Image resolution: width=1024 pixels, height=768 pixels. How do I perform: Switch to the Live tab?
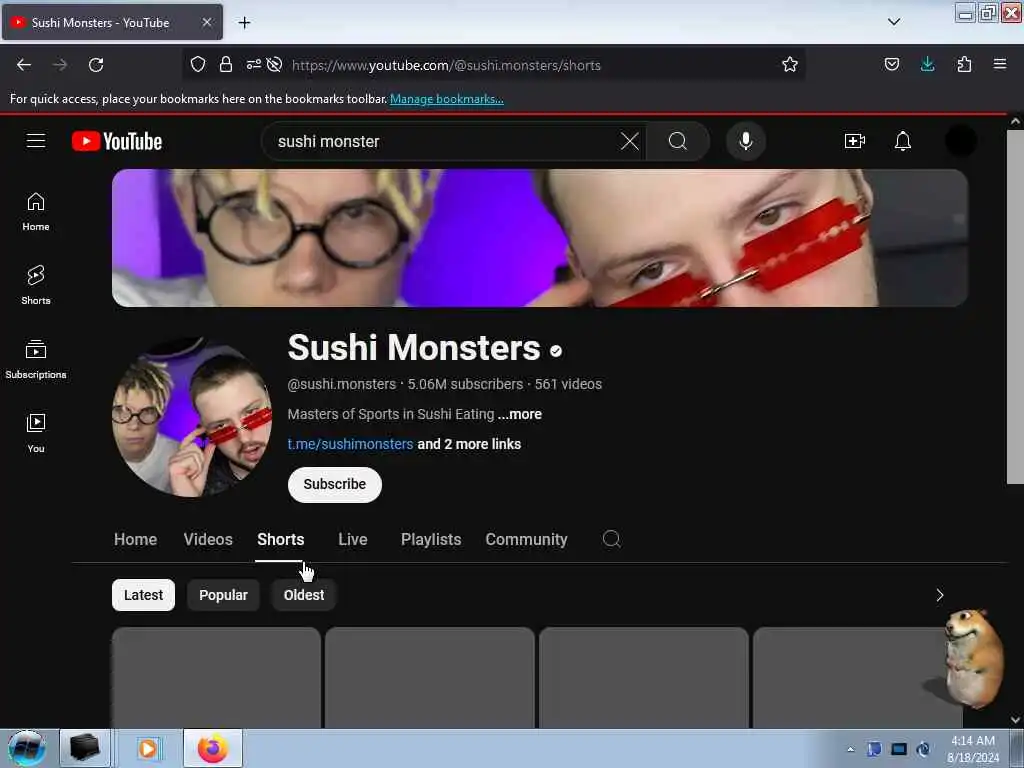[x=353, y=539]
